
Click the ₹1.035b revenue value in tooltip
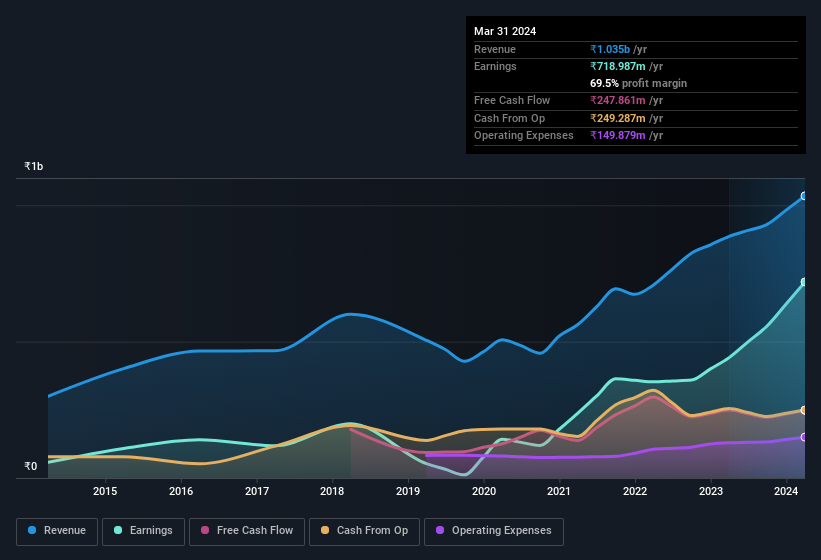click(610, 49)
